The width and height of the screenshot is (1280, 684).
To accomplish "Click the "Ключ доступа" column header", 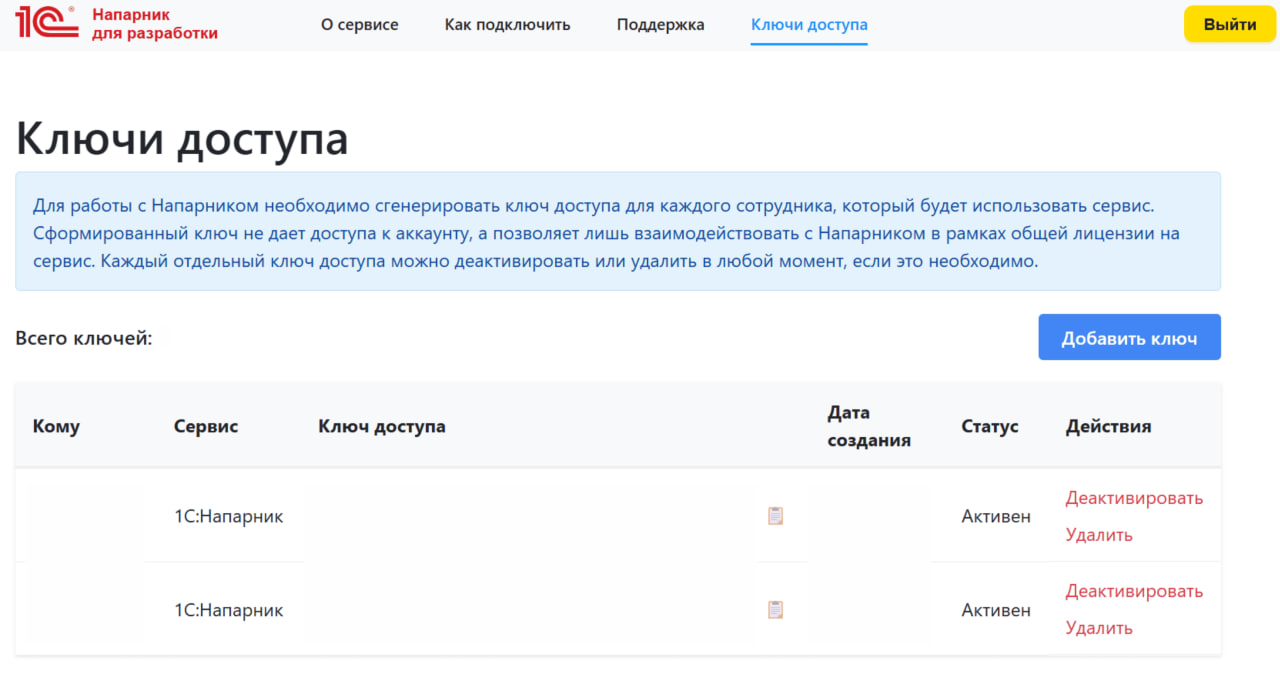I will [382, 426].
